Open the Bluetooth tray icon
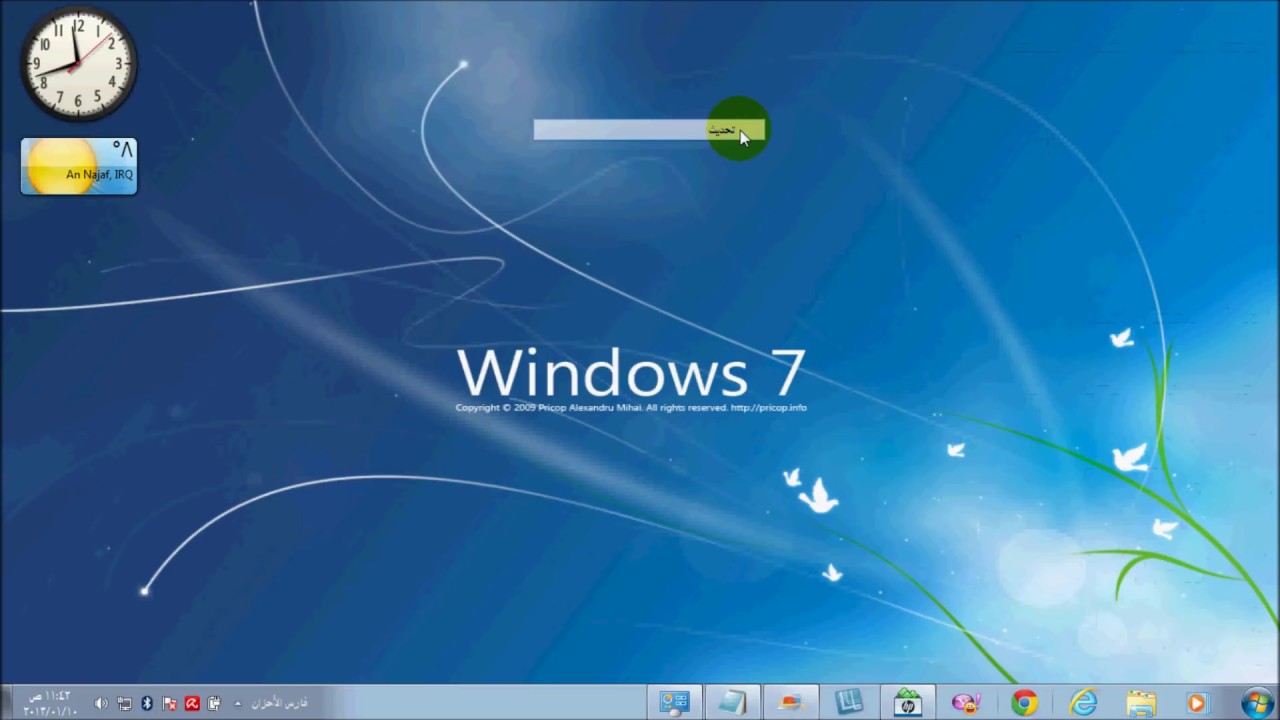This screenshot has width=1280, height=720. coord(146,704)
